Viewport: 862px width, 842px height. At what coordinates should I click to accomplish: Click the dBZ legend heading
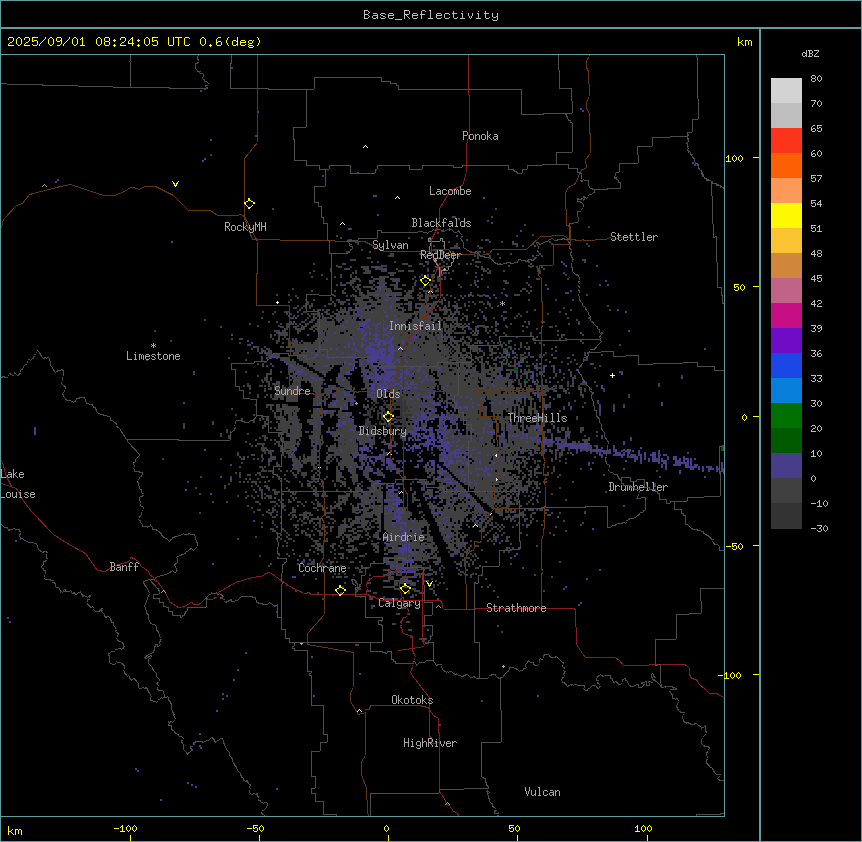(x=810, y=54)
